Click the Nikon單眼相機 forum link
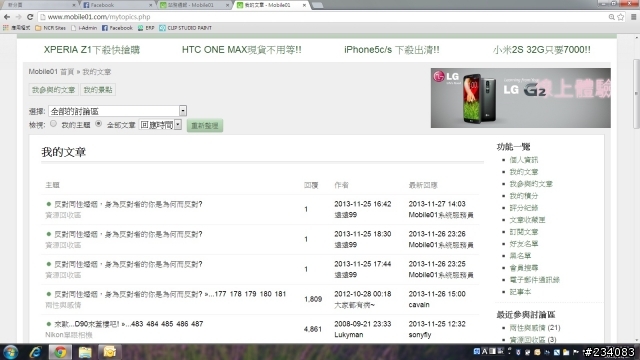 (69, 335)
